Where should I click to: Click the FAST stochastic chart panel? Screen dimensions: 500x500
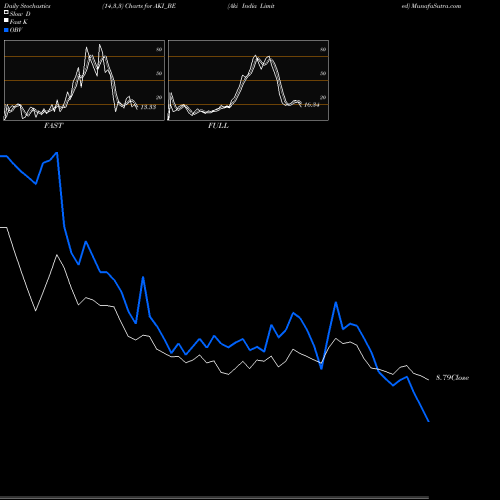[84, 80]
